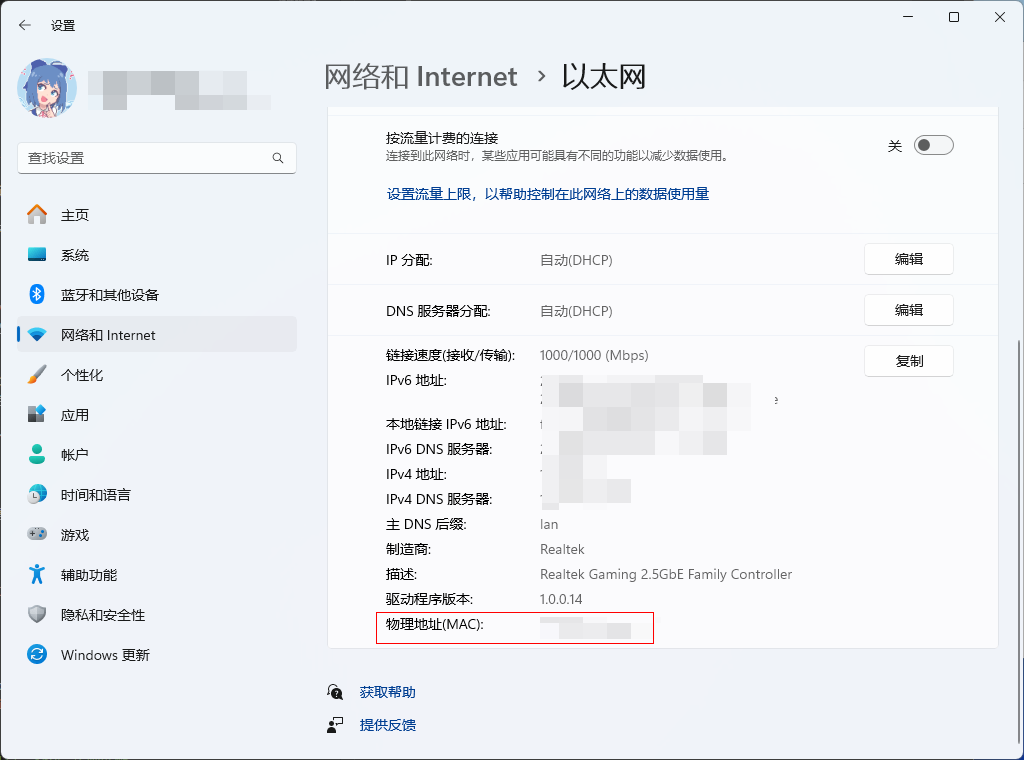Click the Gaming (游戏) controller icon
Viewport: 1024px width, 760px height.
point(37,535)
